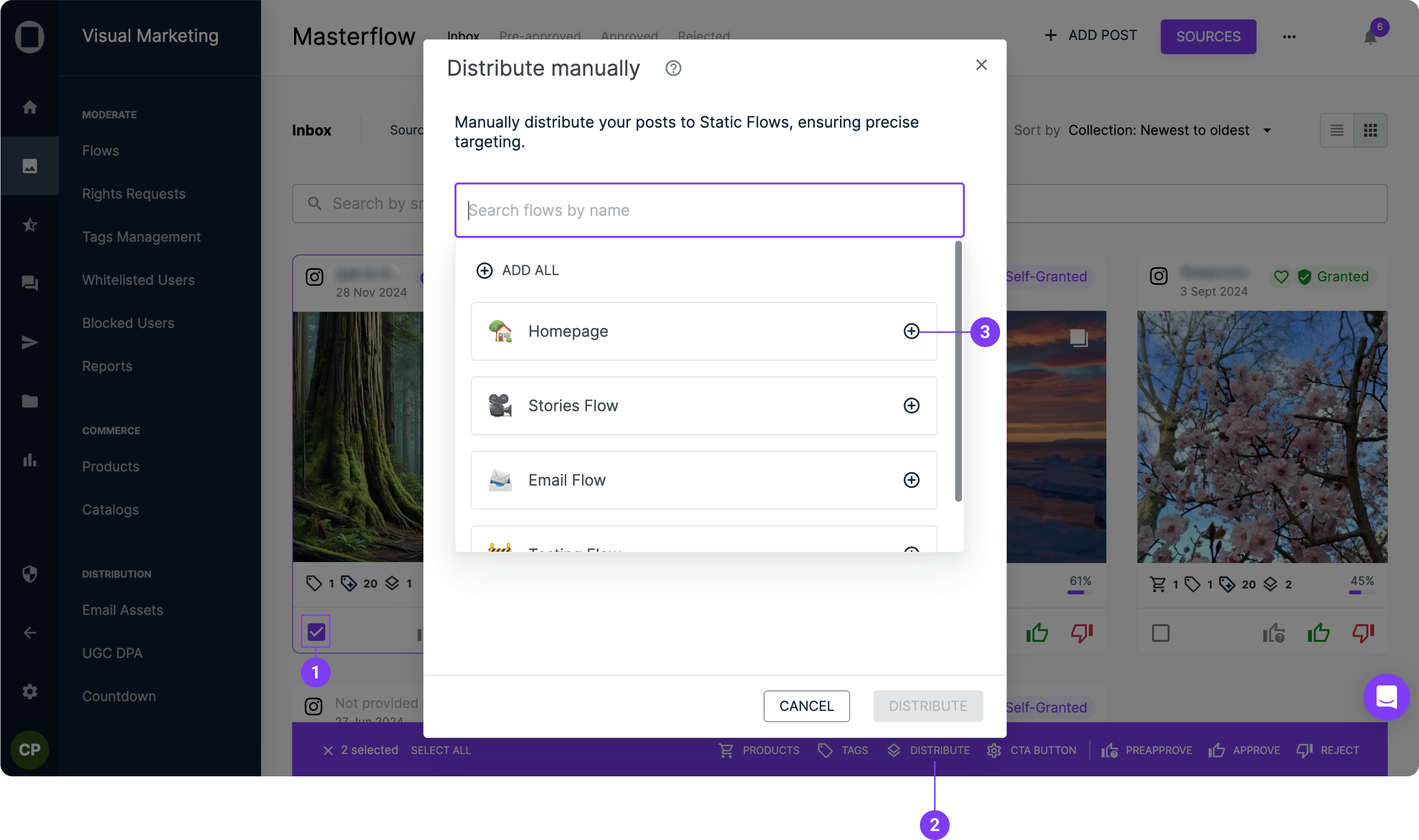Clear selection with the X beside 2 selected
This screenshot has width=1419, height=840.
328,751
